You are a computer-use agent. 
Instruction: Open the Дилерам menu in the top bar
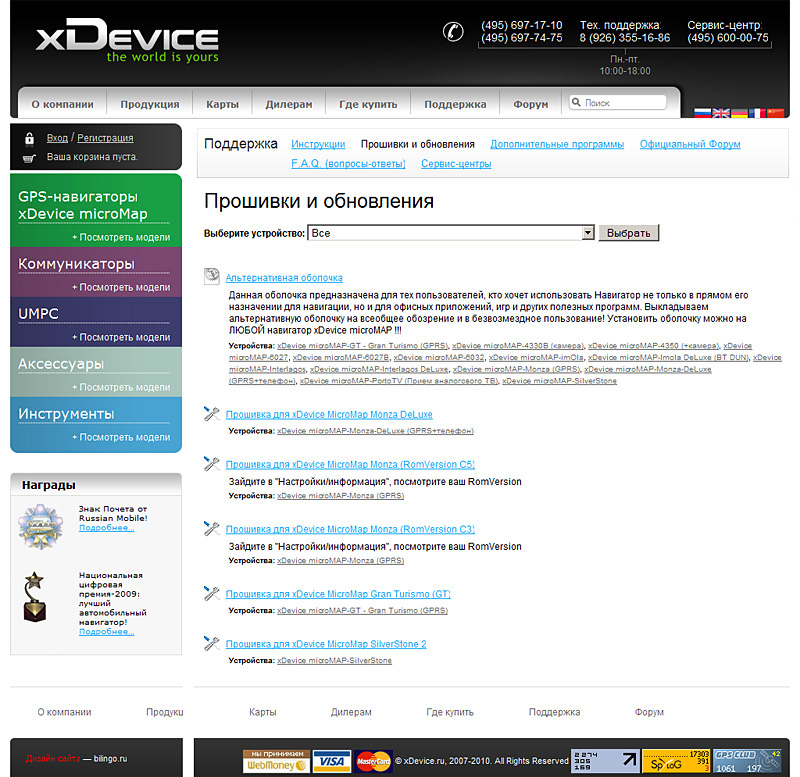point(289,104)
